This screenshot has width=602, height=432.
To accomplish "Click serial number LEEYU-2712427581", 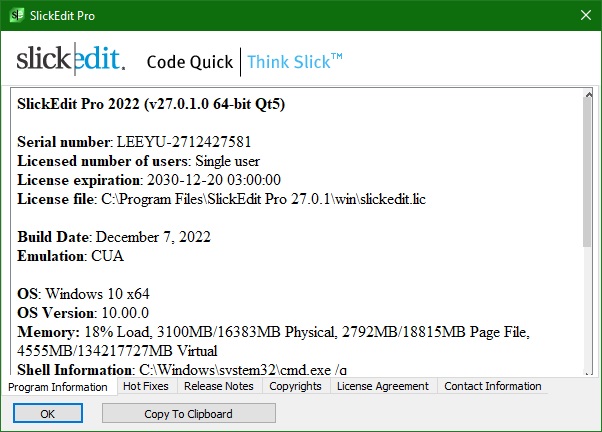I will click(184, 142).
